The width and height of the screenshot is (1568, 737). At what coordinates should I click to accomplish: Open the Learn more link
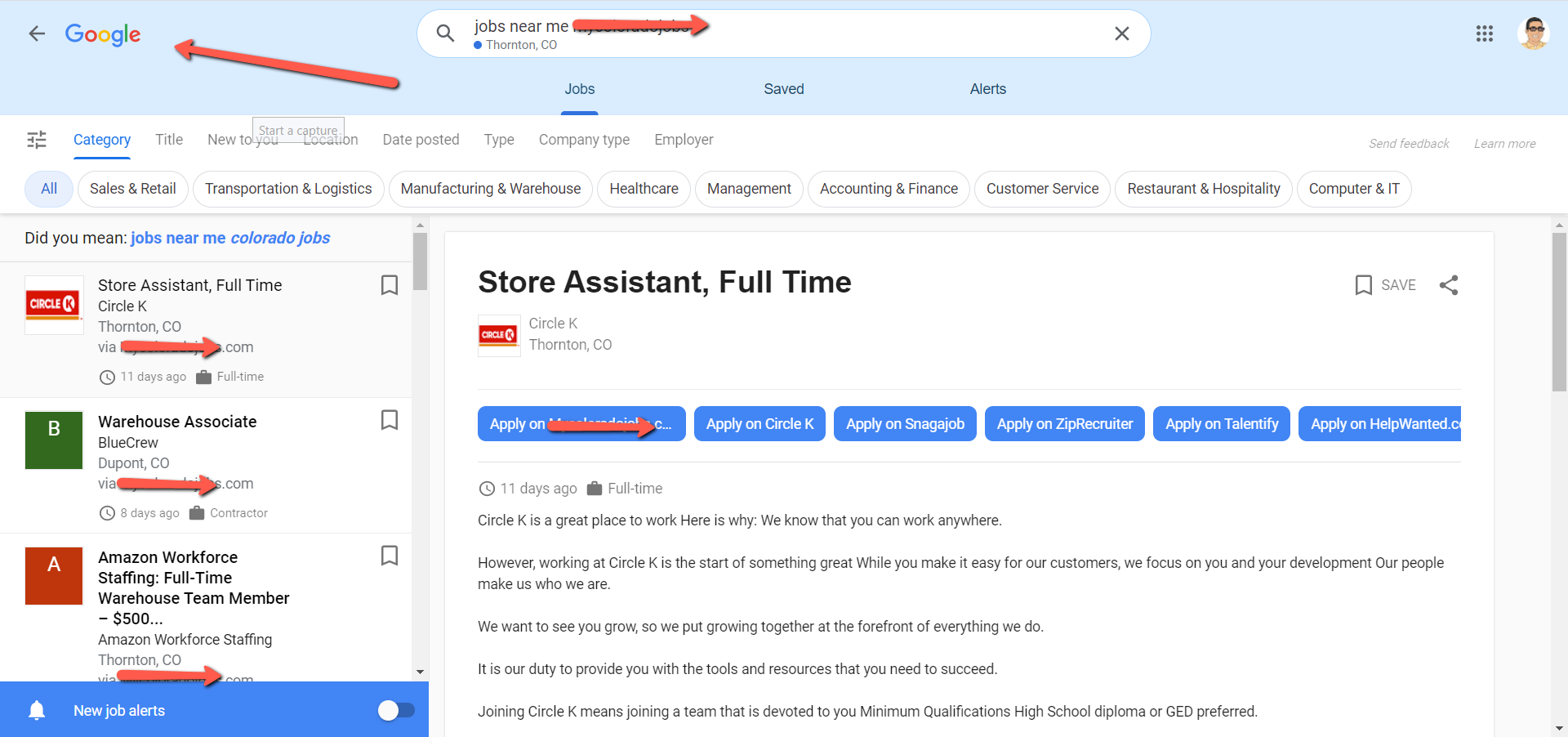click(x=1505, y=144)
